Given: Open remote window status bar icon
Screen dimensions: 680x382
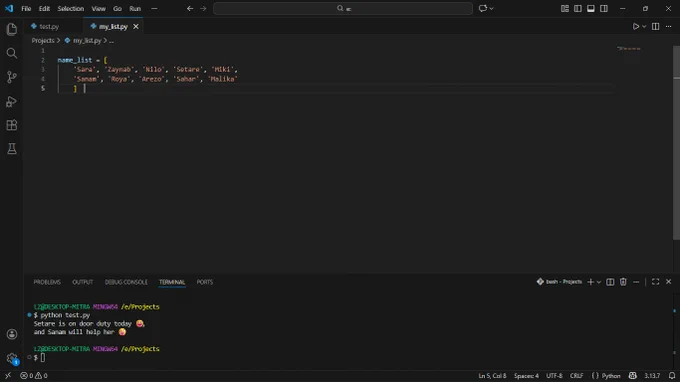Looking at the screenshot, I should [8, 375].
